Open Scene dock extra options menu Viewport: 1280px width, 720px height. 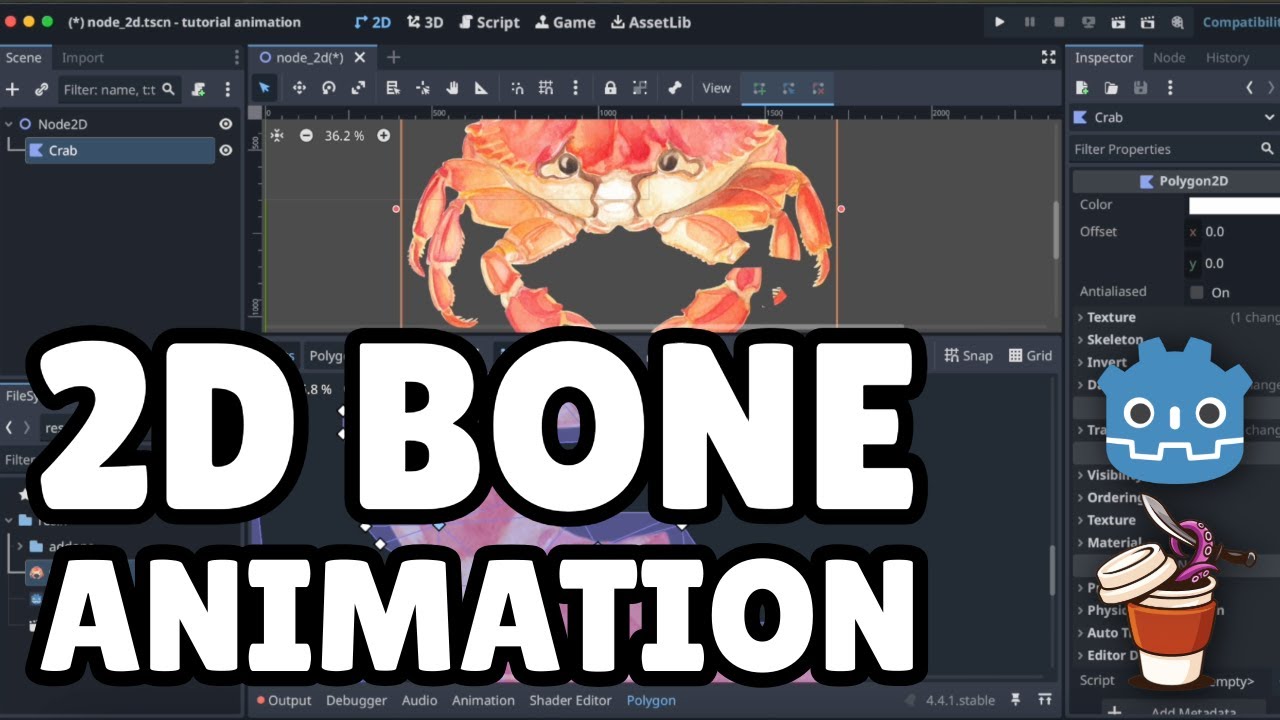(227, 89)
